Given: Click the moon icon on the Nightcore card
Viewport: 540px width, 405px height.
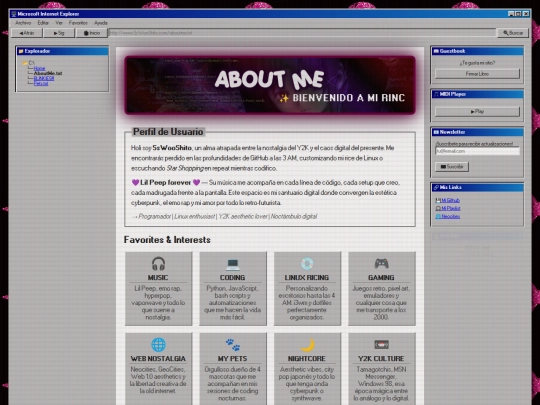Looking at the screenshot, I should (307, 345).
